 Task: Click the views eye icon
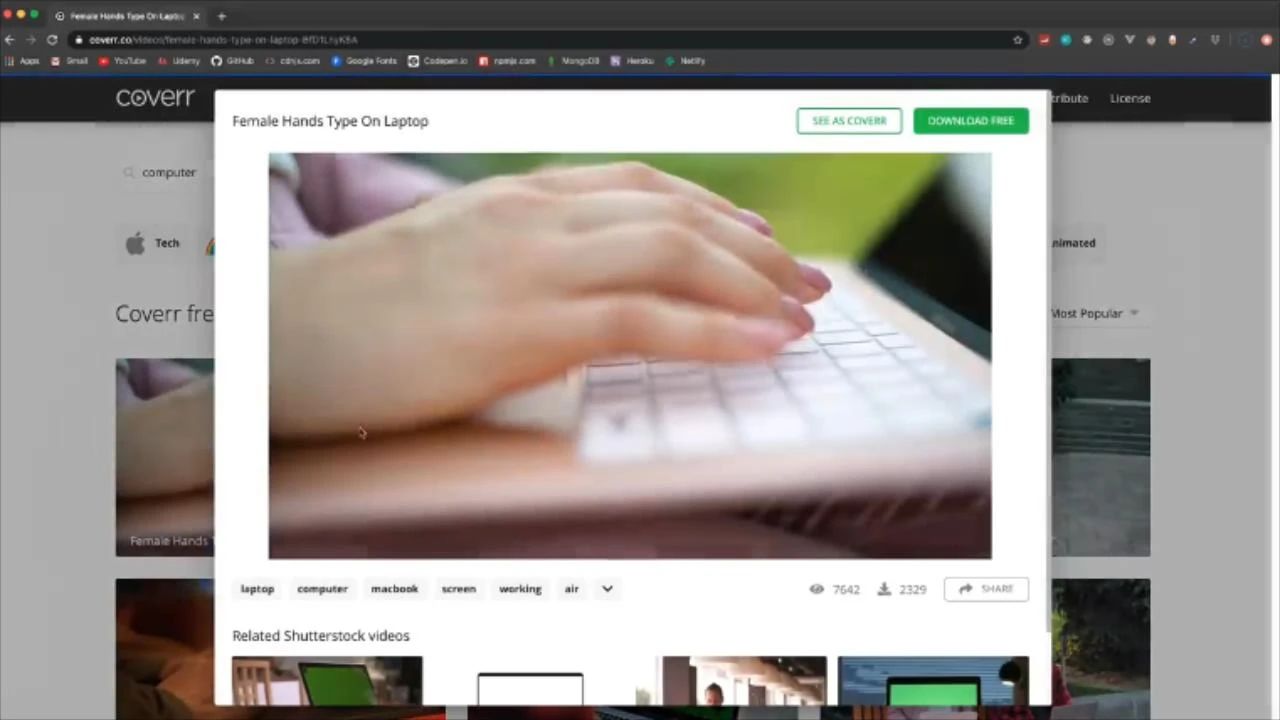tap(816, 589)
